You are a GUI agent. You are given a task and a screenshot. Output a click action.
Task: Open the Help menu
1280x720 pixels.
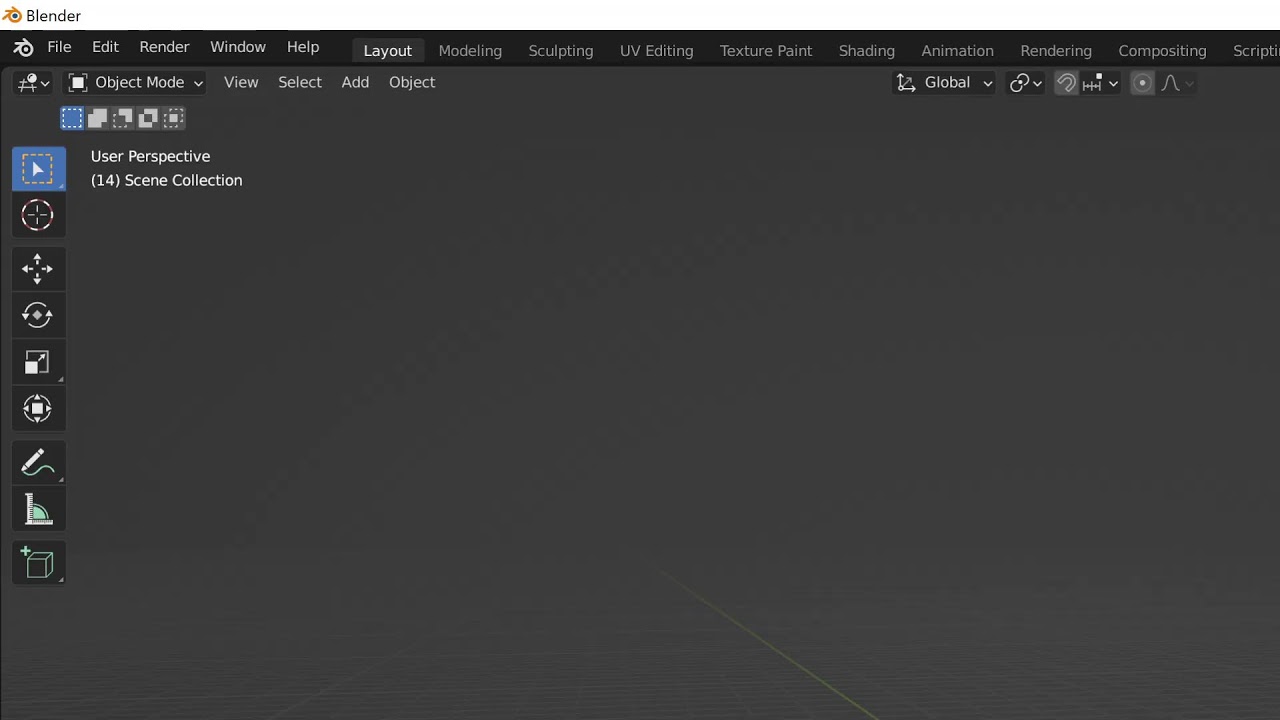[303, 47]
